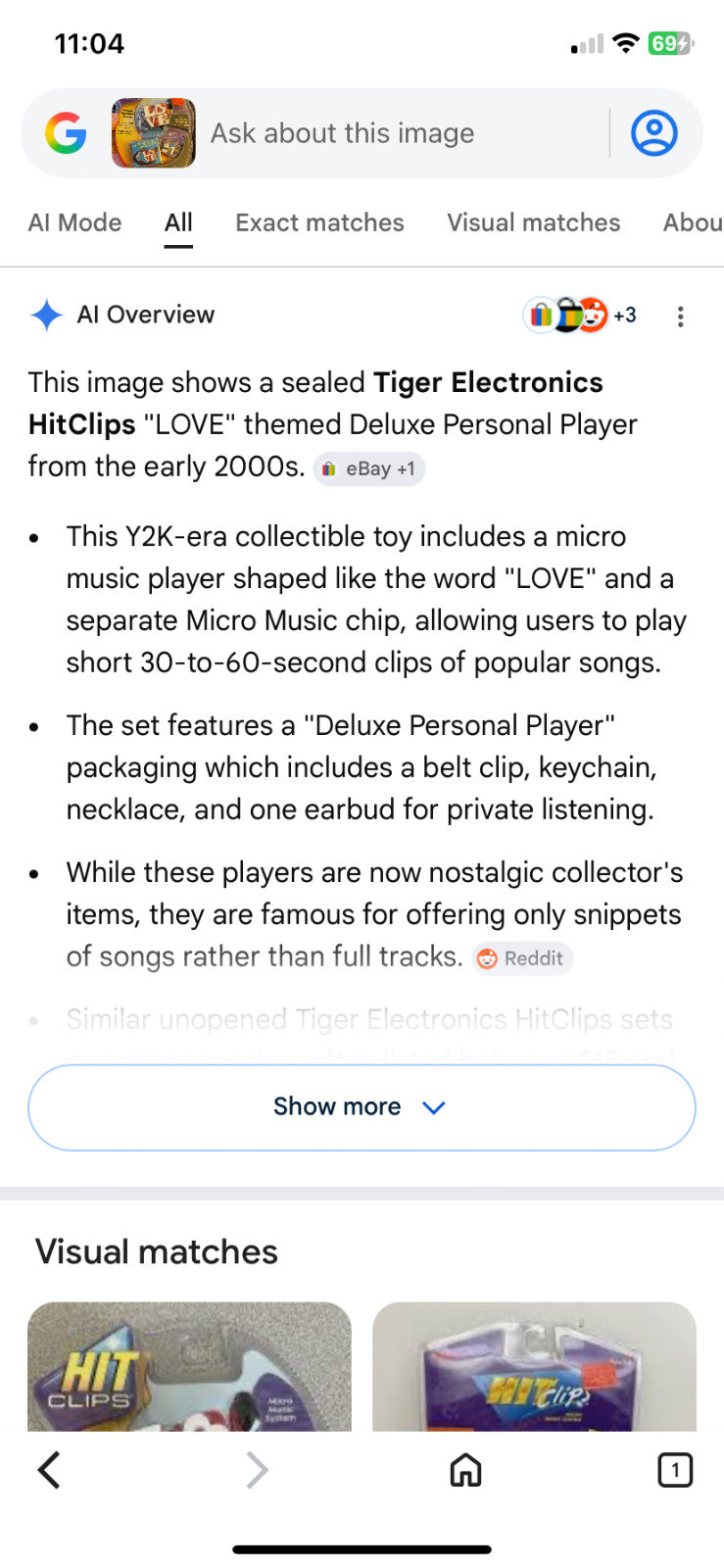Open the purple HitClips visual match thumbnail
The height and width of the screenshot is (1568, 724).
(534, 1367)
